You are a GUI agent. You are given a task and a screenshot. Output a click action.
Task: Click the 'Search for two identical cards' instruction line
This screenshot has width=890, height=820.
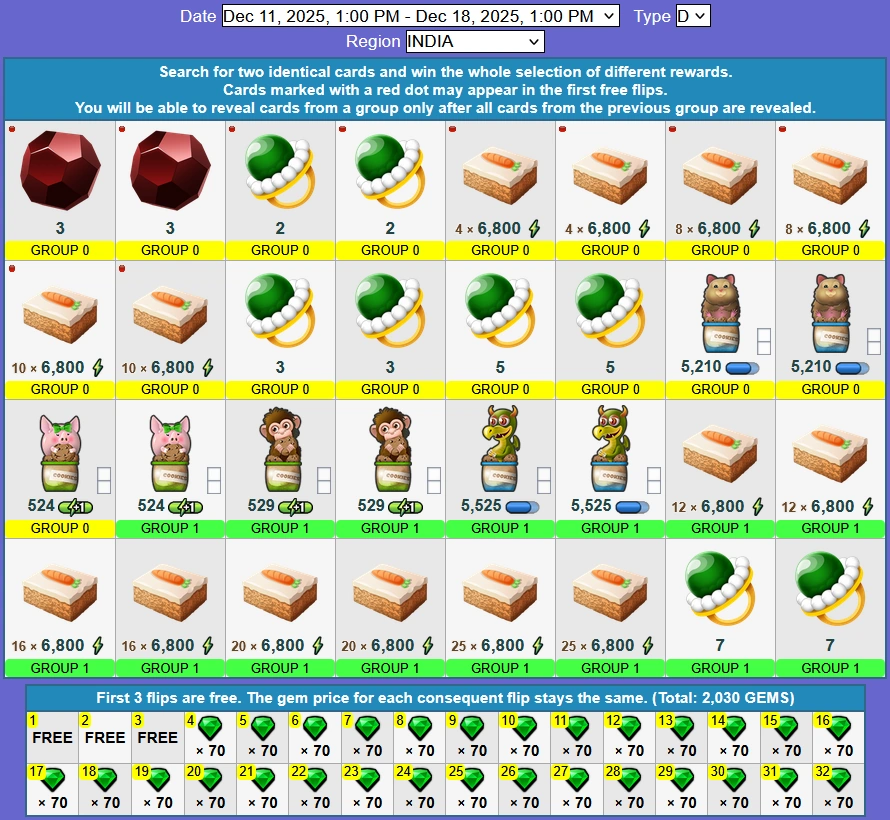[x=446, y=72]
